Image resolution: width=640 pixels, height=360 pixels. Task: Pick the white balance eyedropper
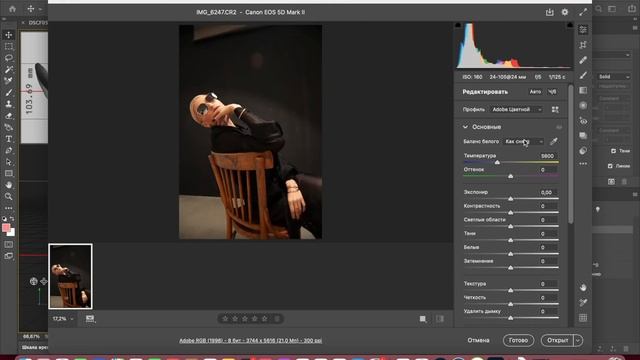[553, 142]
